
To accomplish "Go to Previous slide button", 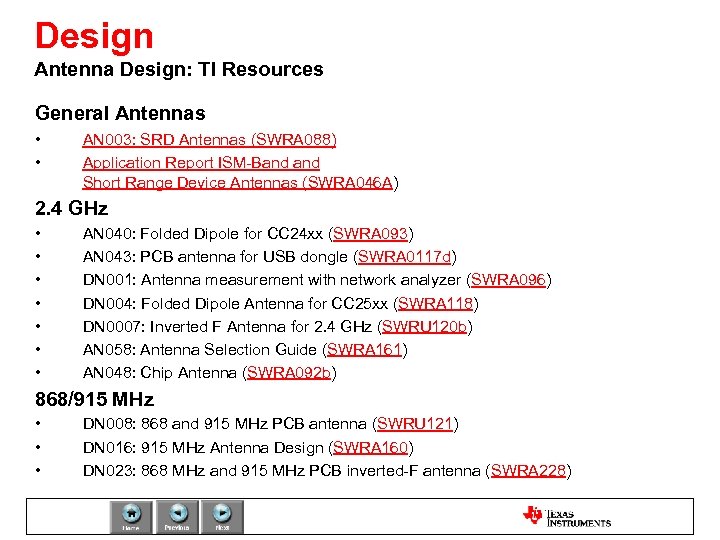I will point(177,517).
